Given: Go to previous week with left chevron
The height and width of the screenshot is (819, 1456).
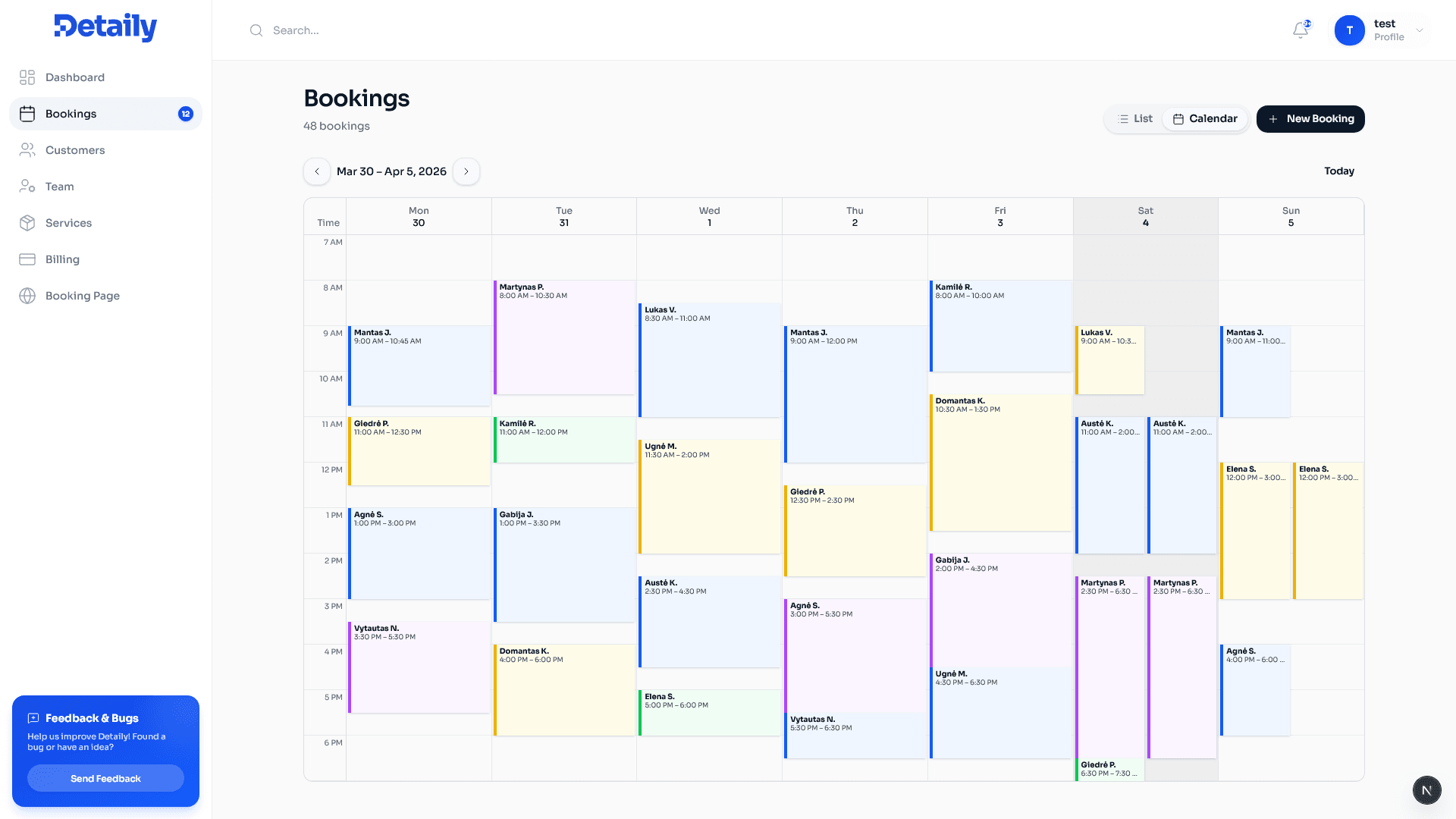Looking at the screenshot, I should tap(317, 171).
